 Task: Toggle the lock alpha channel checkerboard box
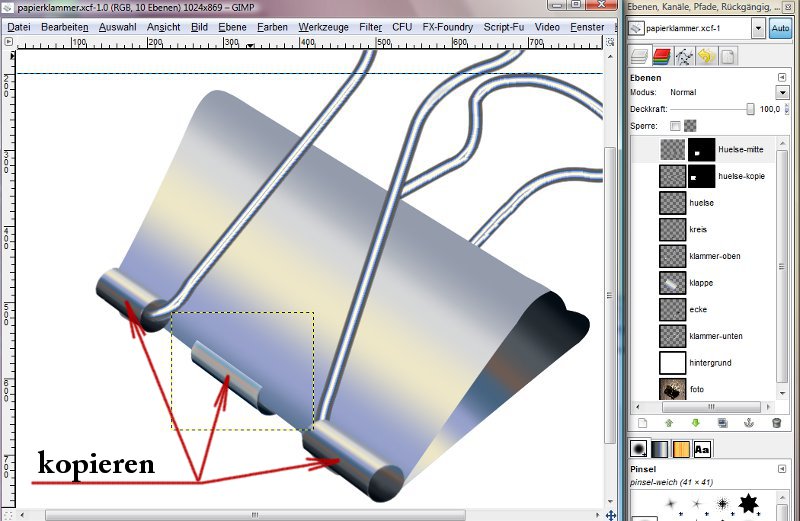(x=689, y=126)
